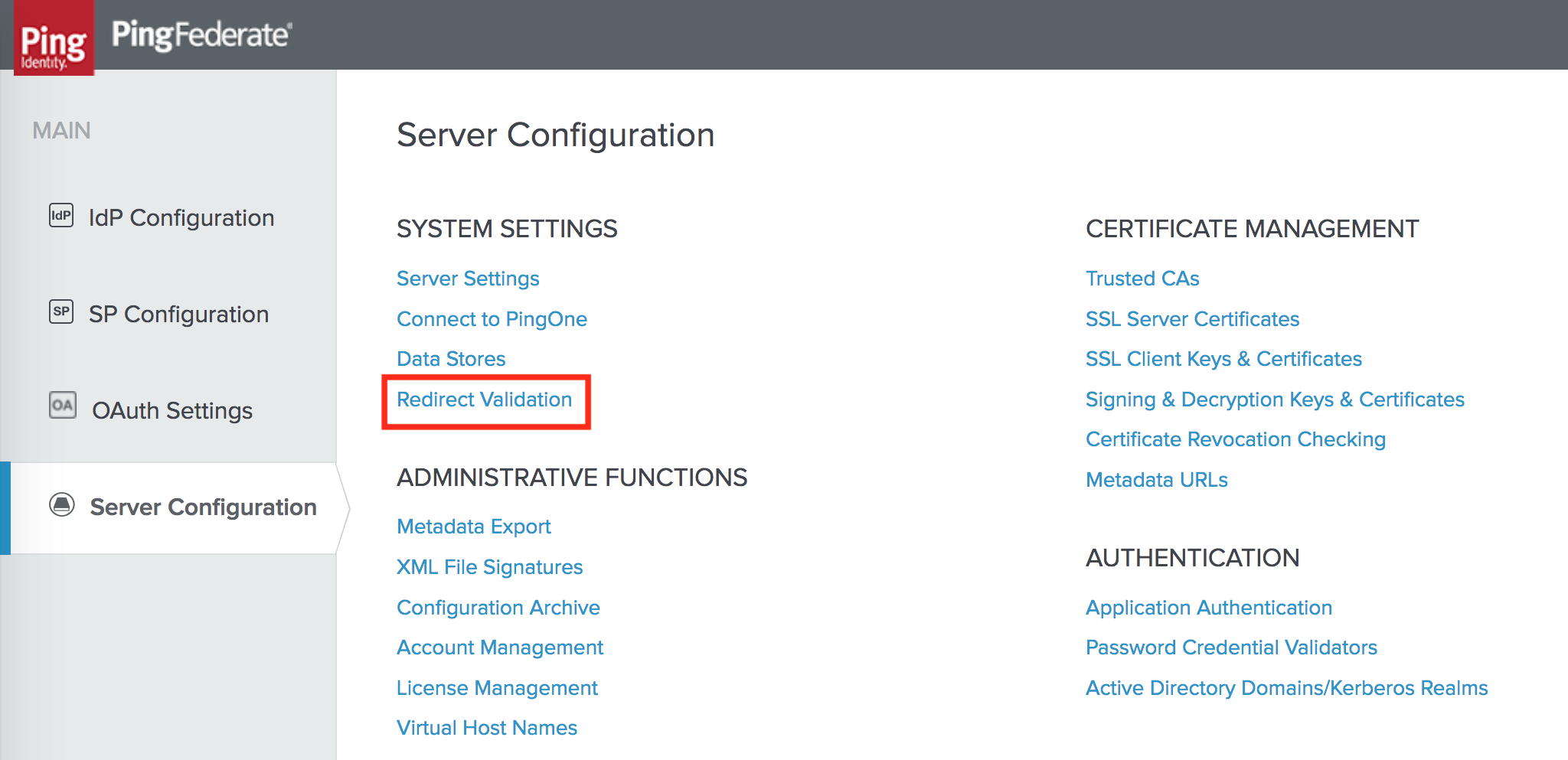
Task: Open Data Stores configuration
Action: (x=450, y=359)
